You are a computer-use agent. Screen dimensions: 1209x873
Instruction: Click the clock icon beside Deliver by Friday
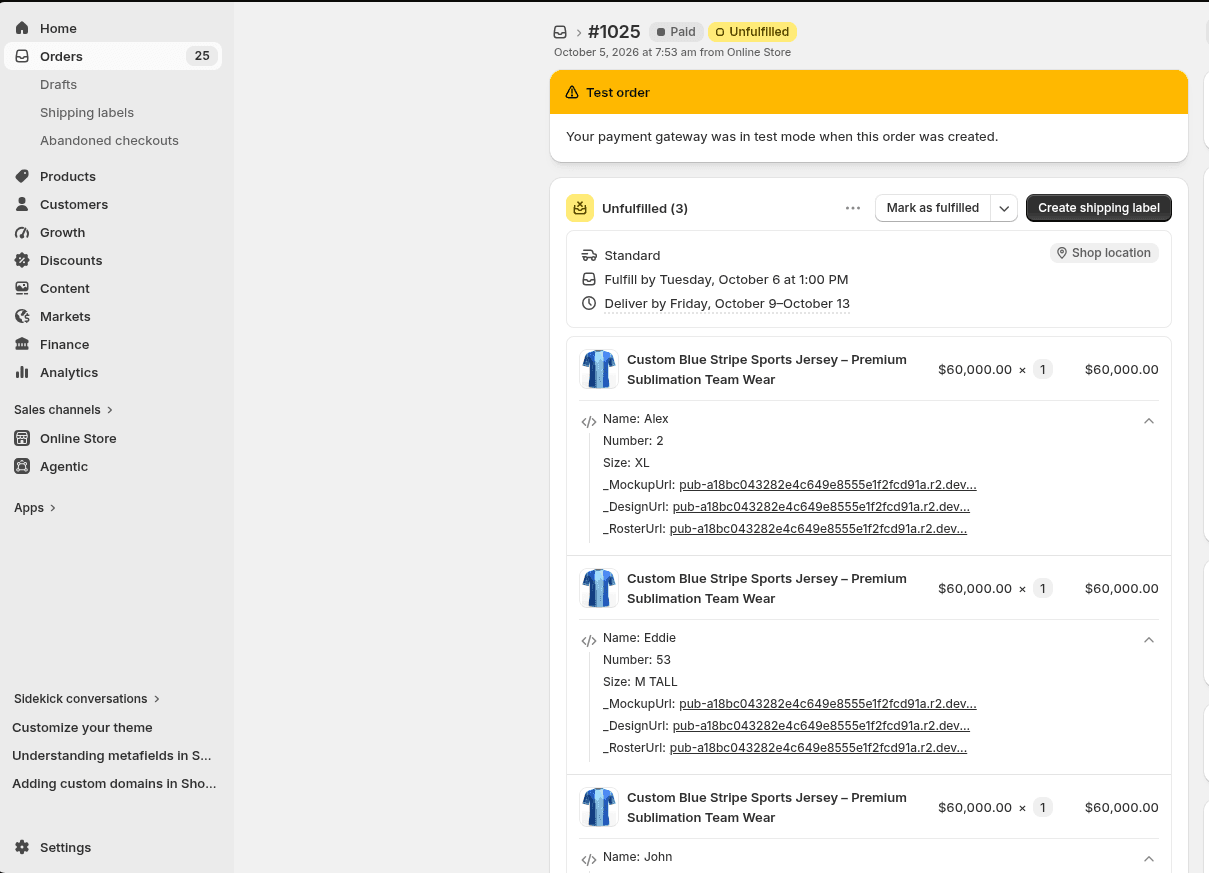click(x=589, y=303)
